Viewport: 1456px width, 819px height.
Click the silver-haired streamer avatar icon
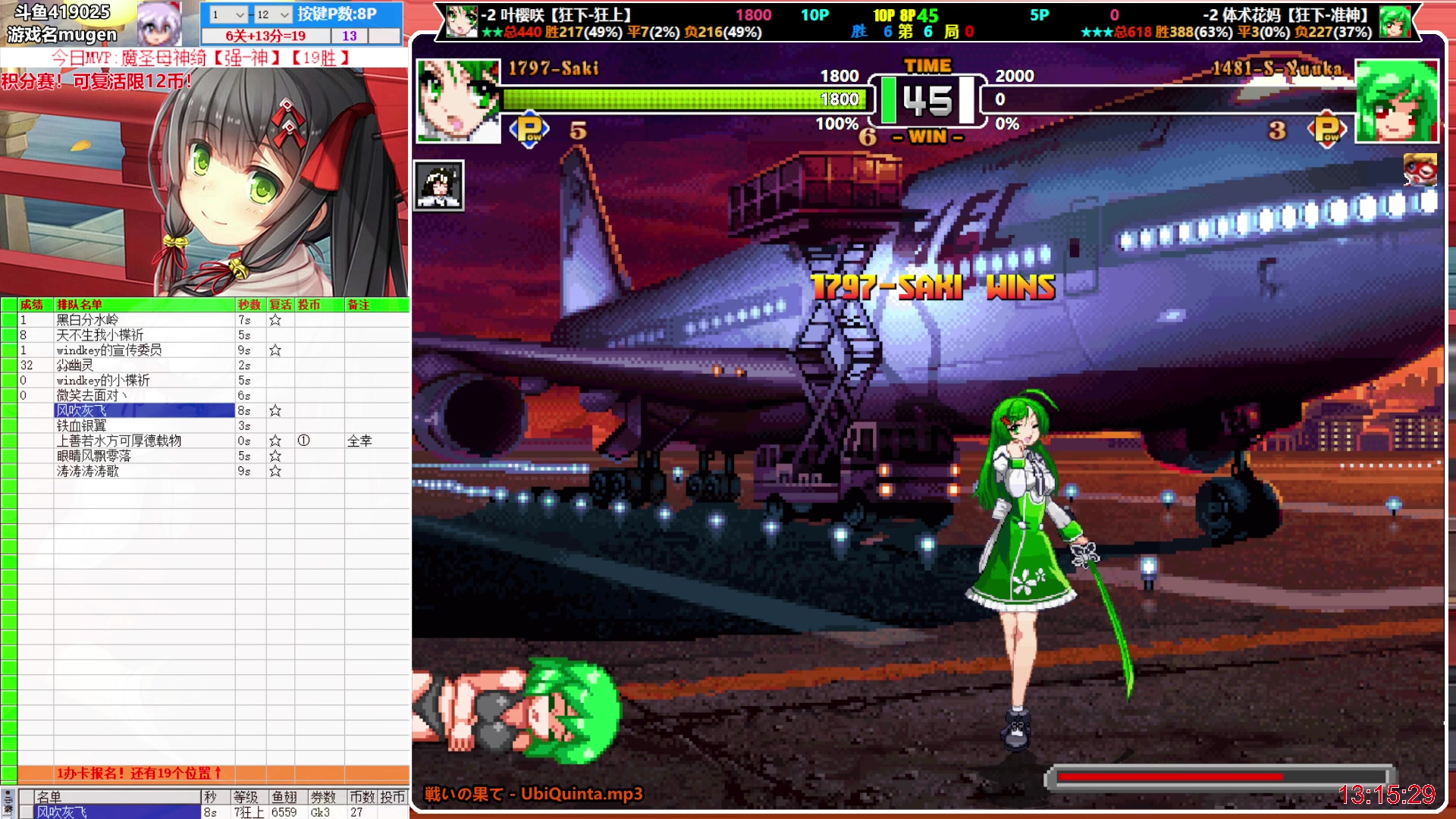(x=159, y=23)
